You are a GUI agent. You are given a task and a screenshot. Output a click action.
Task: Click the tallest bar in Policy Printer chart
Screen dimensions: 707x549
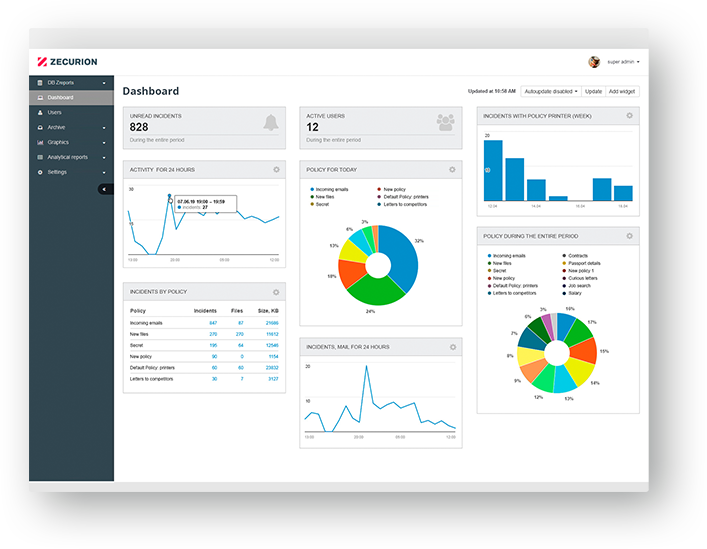(x=493, y=170)
